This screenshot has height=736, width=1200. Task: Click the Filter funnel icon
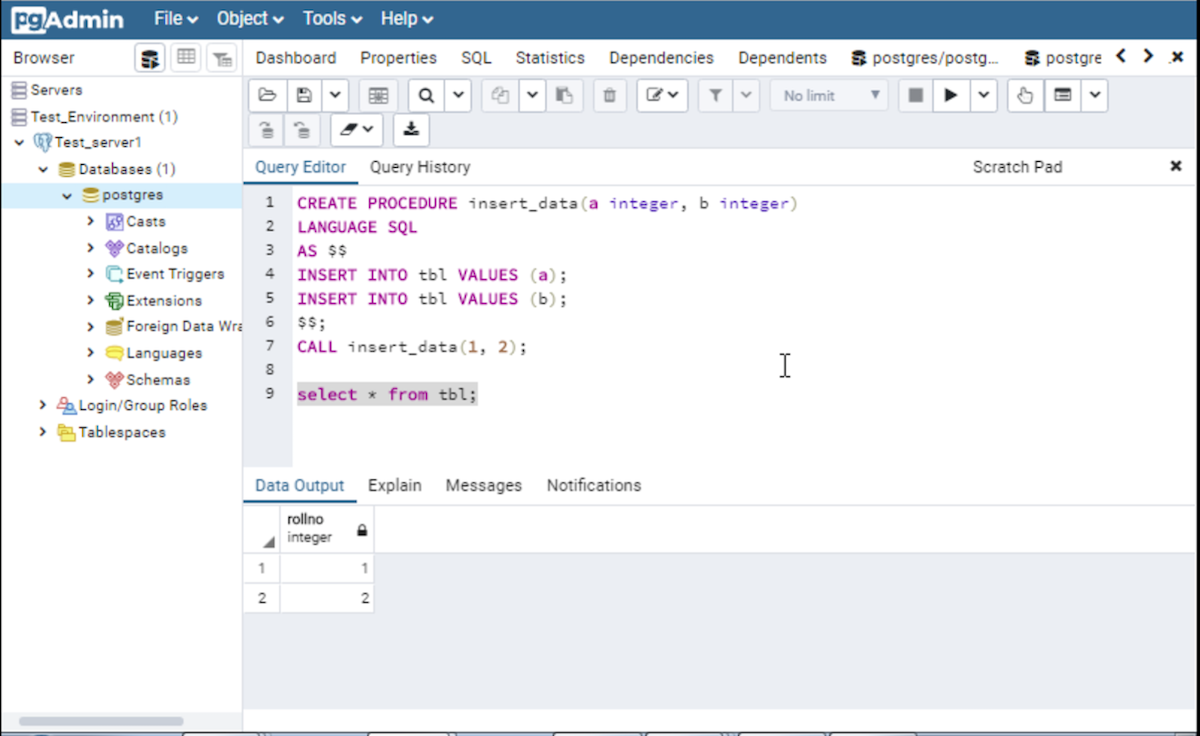tap(716, 96)
